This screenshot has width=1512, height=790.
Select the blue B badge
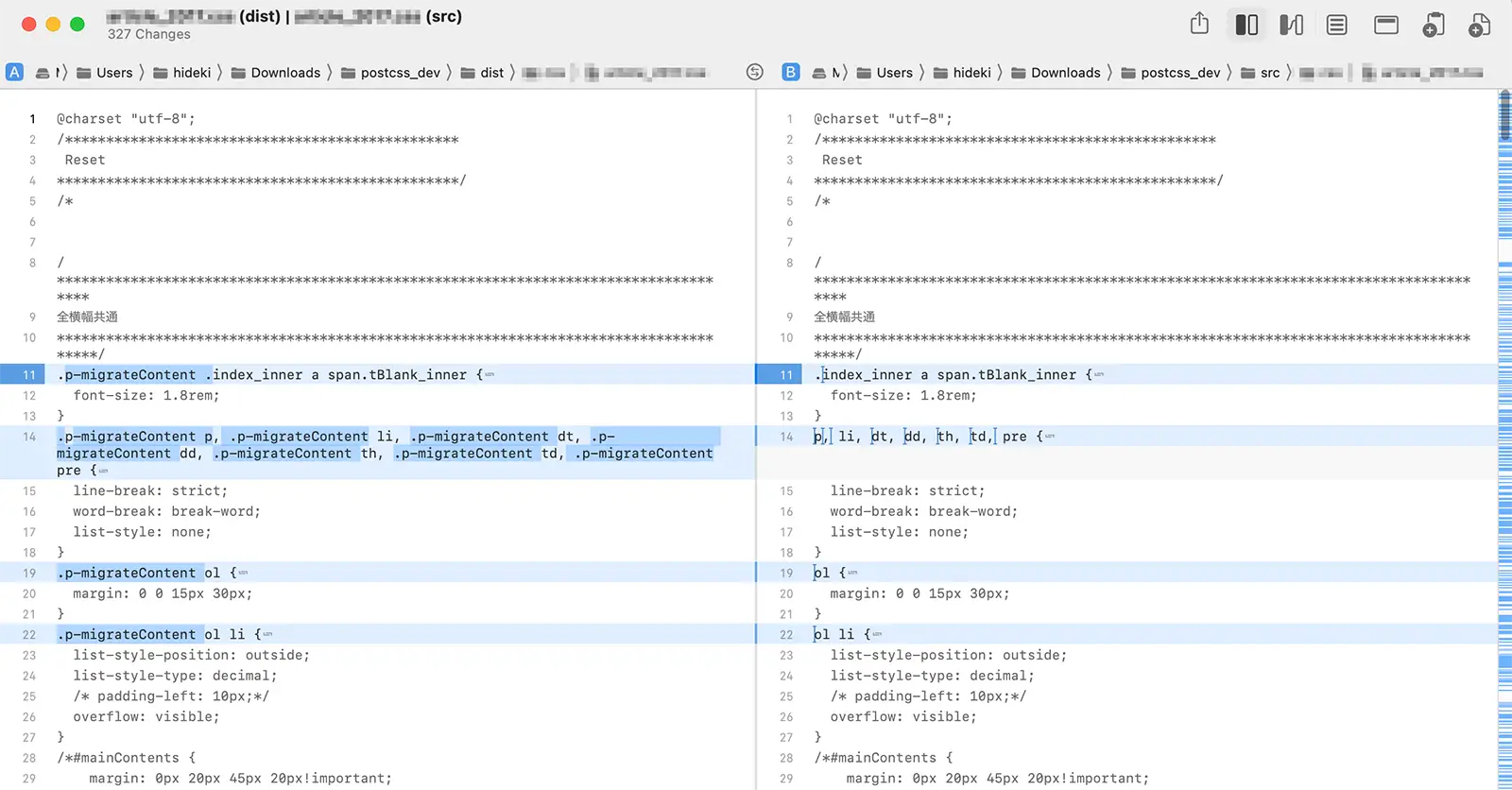(x=791, y=72)
